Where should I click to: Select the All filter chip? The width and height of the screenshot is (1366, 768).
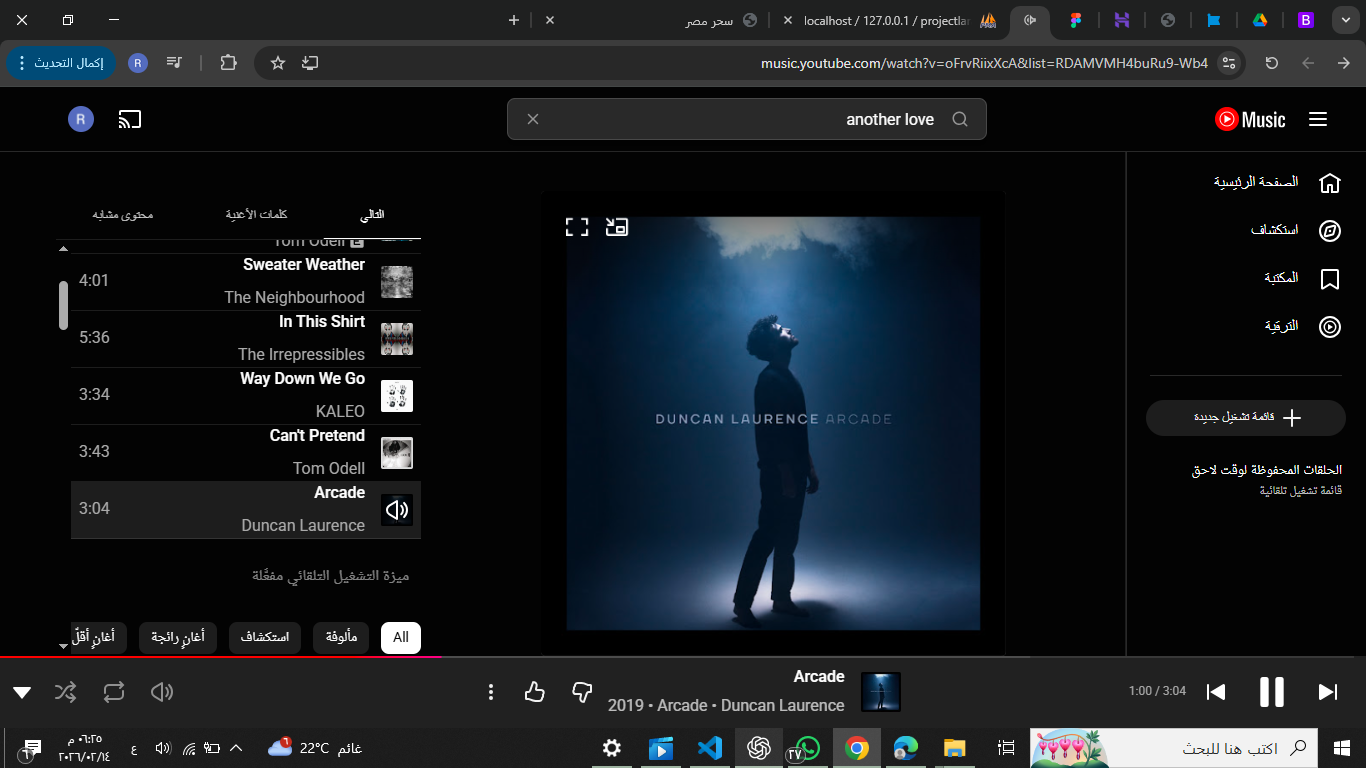(401, 638)
